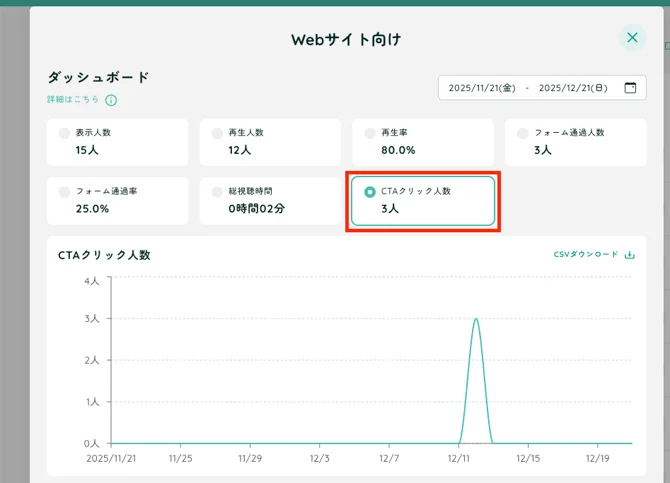670x483 pixels.
Task: Click the 11/29 axis label
Action: 250,459
